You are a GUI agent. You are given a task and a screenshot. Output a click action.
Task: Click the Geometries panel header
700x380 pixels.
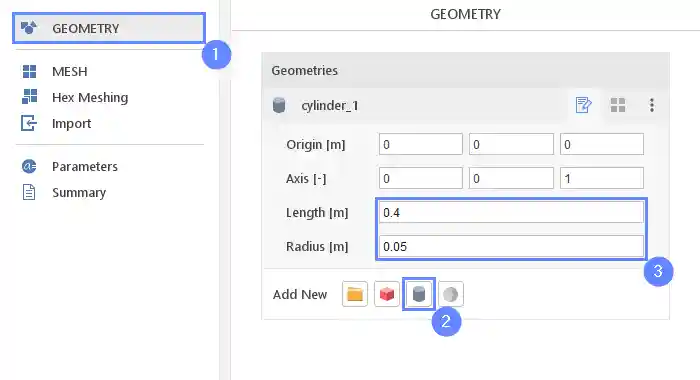coord(466,70)
